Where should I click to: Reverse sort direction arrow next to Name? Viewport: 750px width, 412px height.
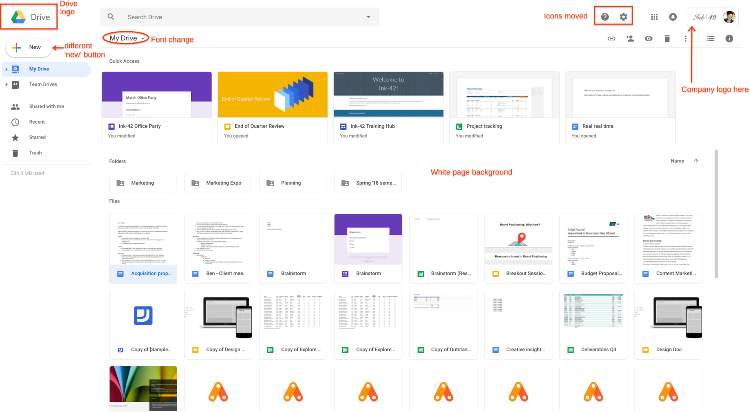[696, 160]
